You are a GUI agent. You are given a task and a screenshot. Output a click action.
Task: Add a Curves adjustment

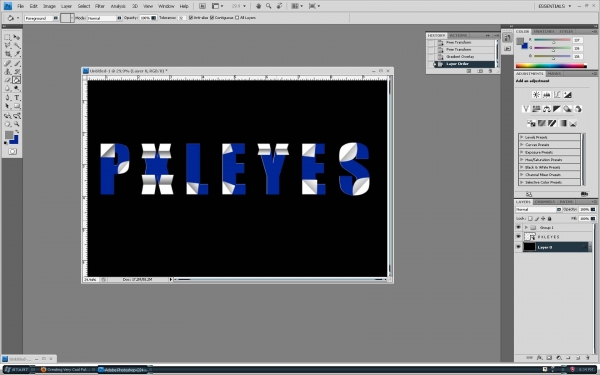tap(557, 95)
